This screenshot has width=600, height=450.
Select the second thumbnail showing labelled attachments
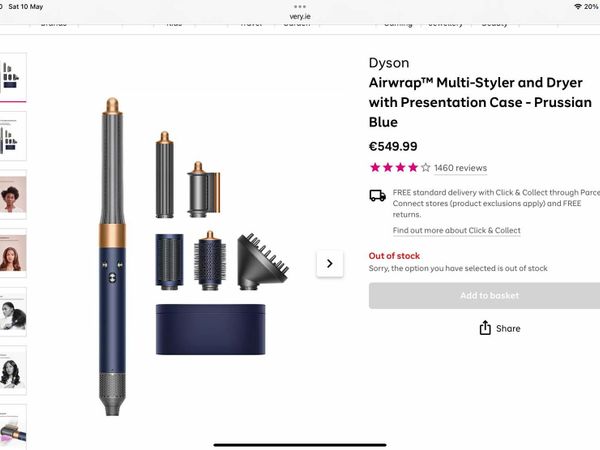tap(13, 136)
